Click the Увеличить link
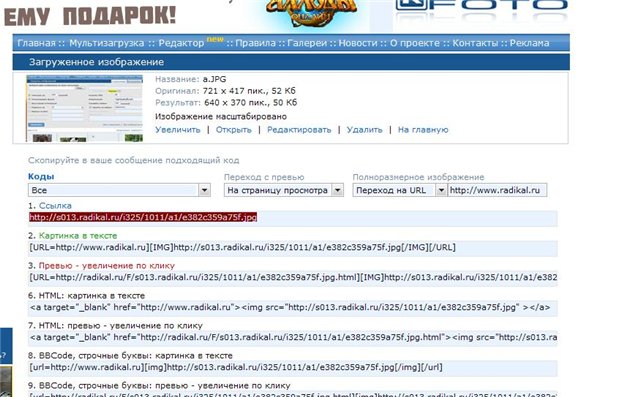Viewport: 640px width, 397px height. click(178, 130)
